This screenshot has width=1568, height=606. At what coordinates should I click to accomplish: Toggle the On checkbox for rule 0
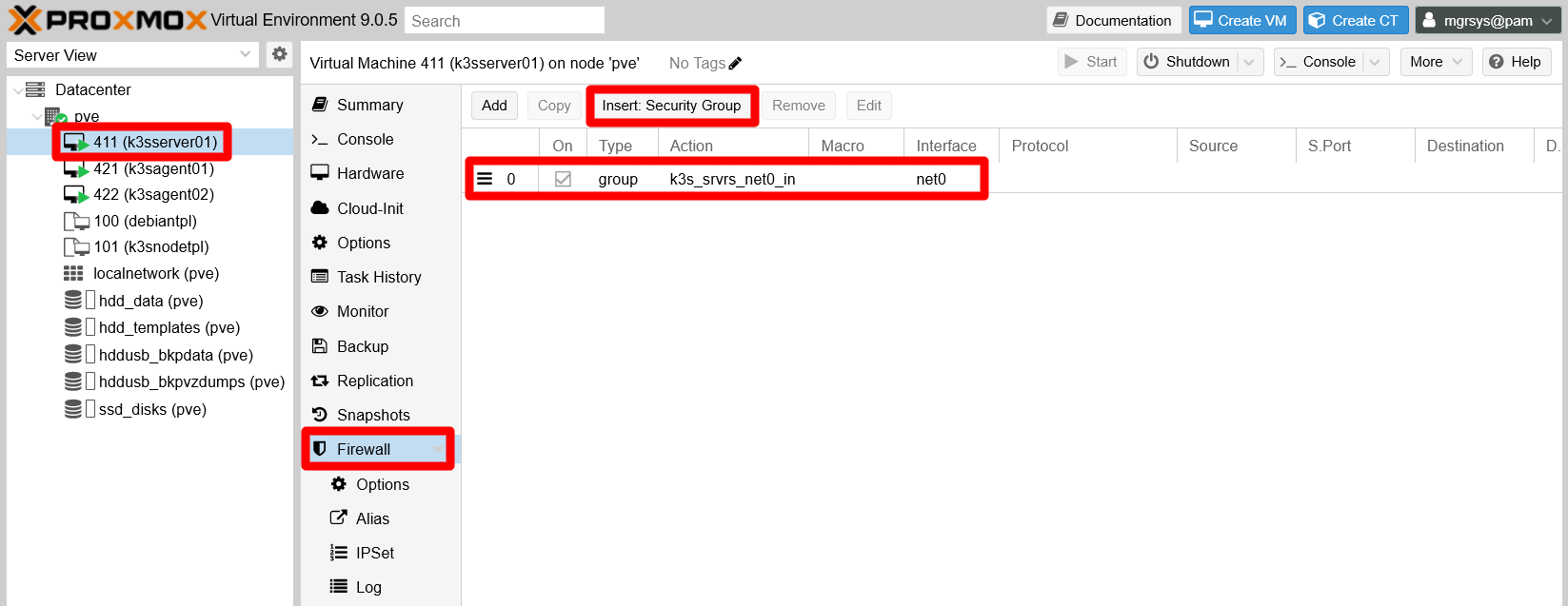(563, 179)
